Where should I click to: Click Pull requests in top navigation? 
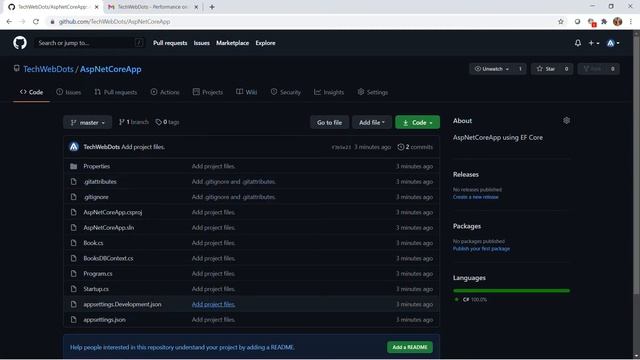170,43
